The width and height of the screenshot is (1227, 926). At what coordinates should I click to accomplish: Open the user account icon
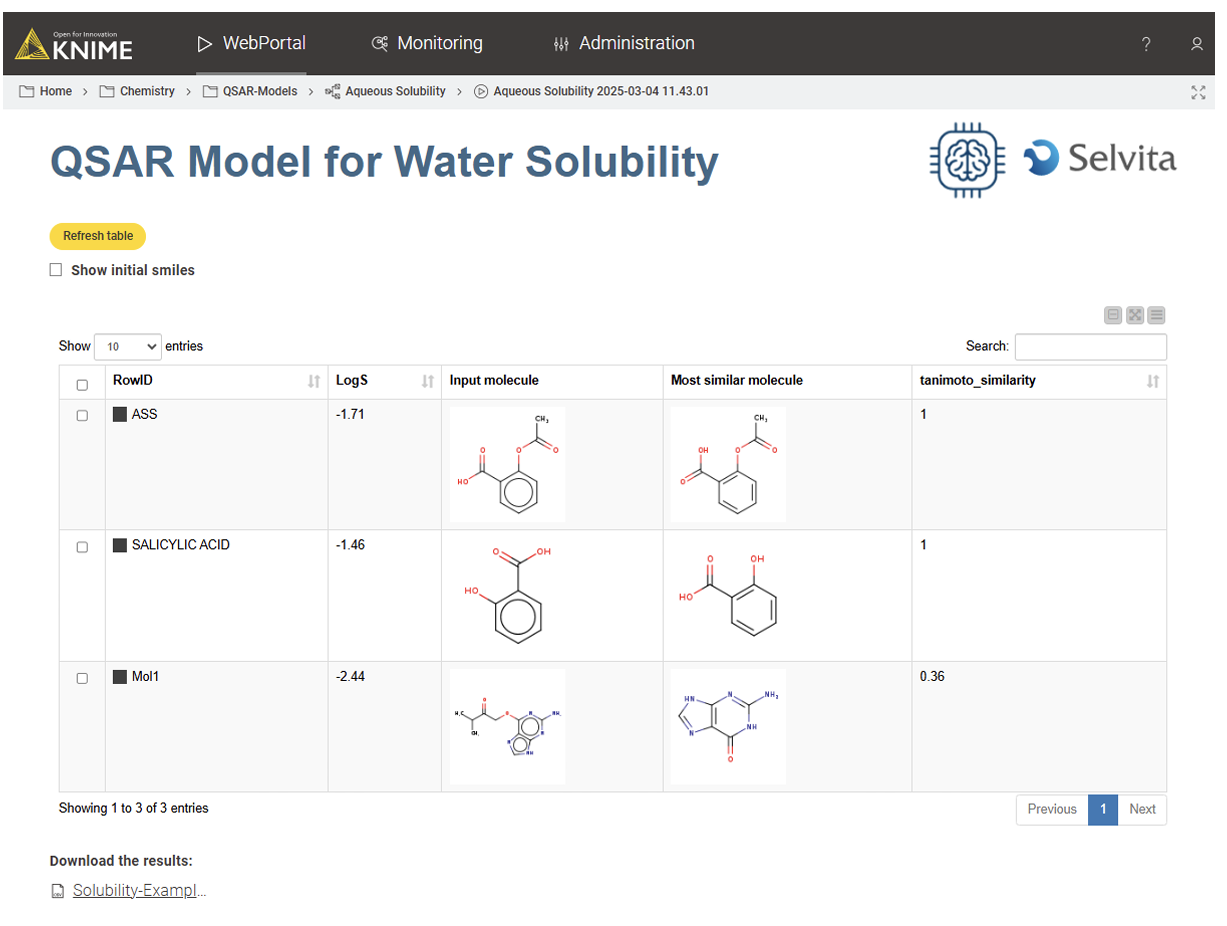(x=1196, y=44)
